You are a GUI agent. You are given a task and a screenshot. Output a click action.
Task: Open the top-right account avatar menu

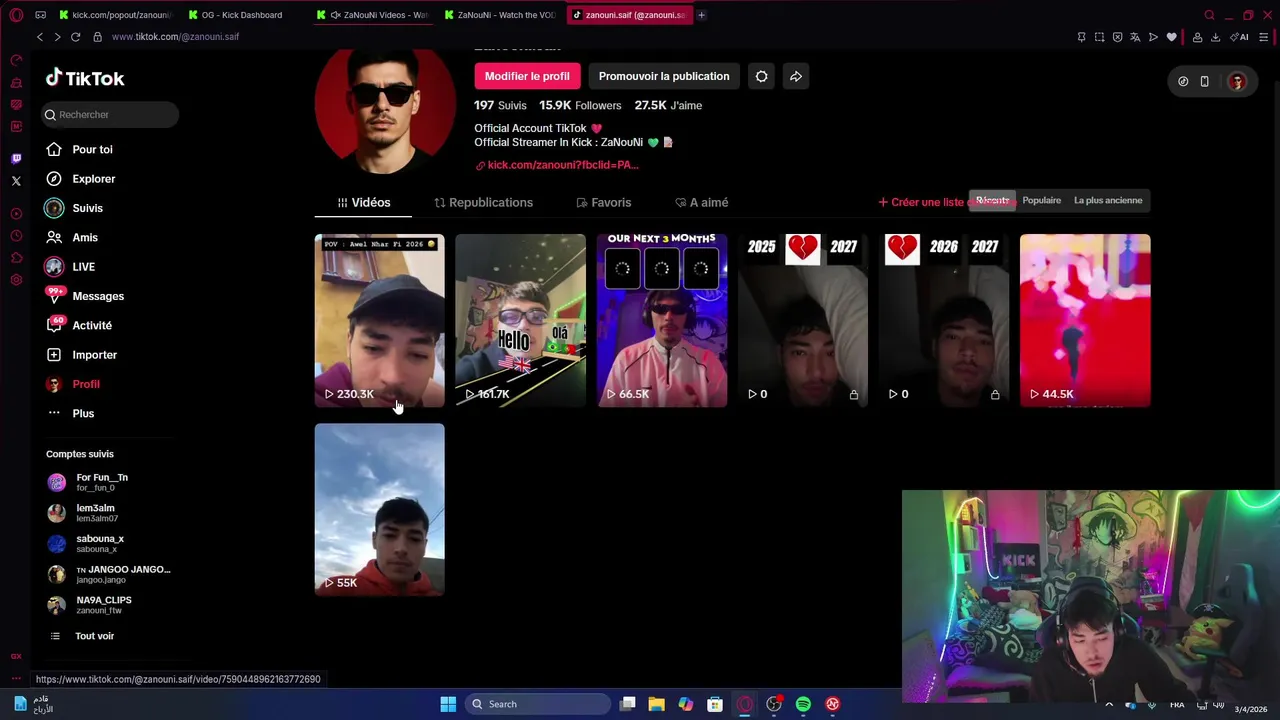(1237, 82)
